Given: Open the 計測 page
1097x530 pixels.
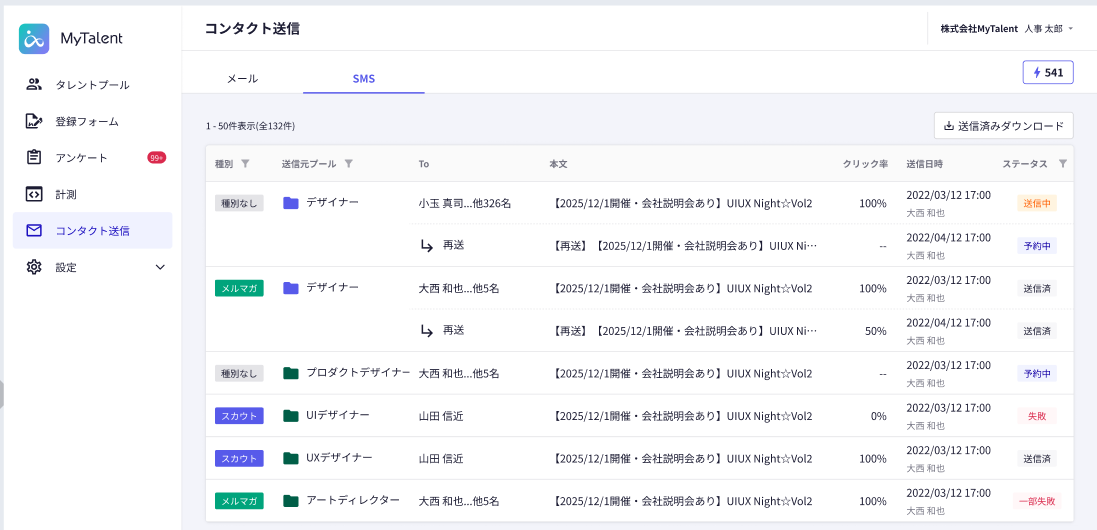Looking at the screenshot, I should pos(66,194).
